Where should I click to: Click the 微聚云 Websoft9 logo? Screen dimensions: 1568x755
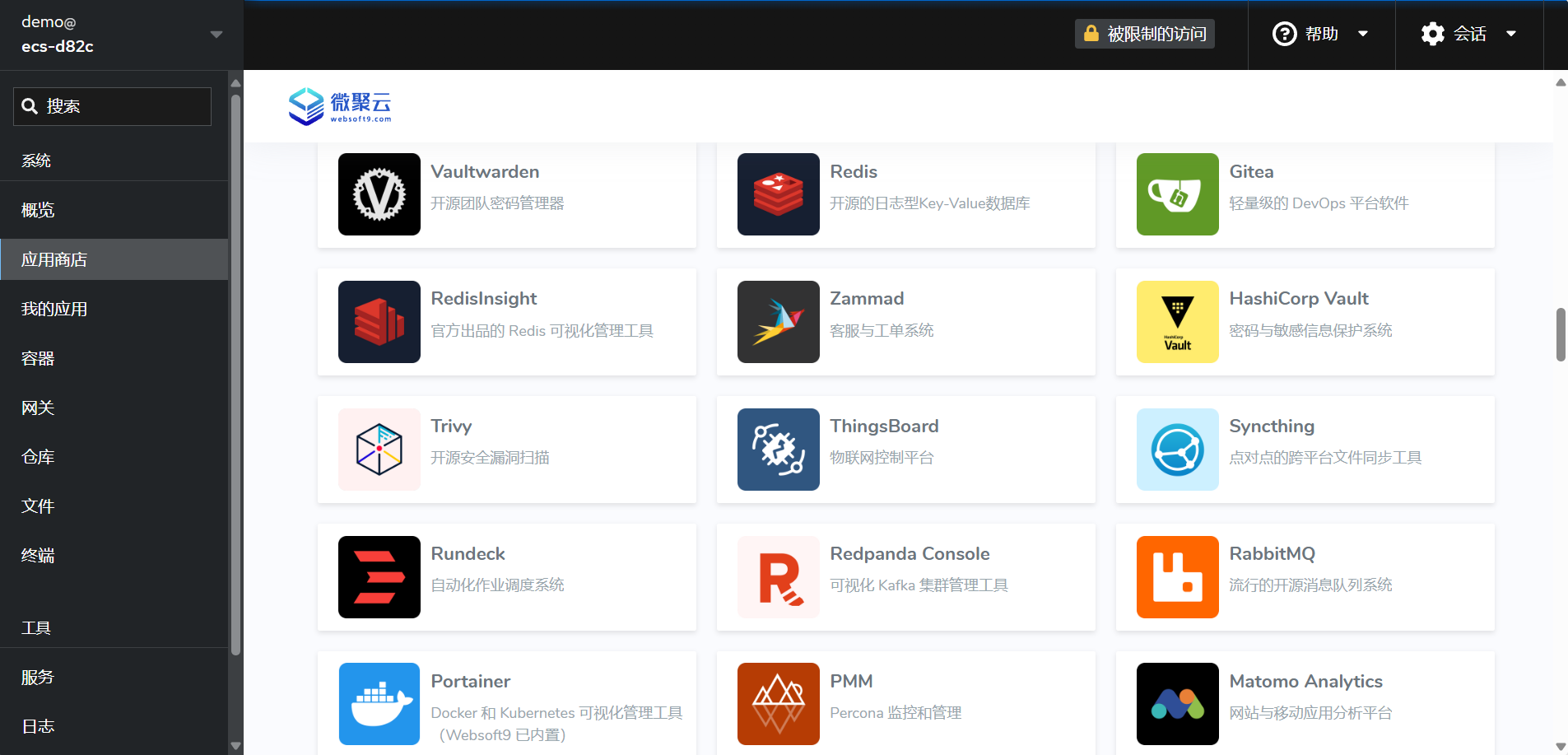(340, 106)
